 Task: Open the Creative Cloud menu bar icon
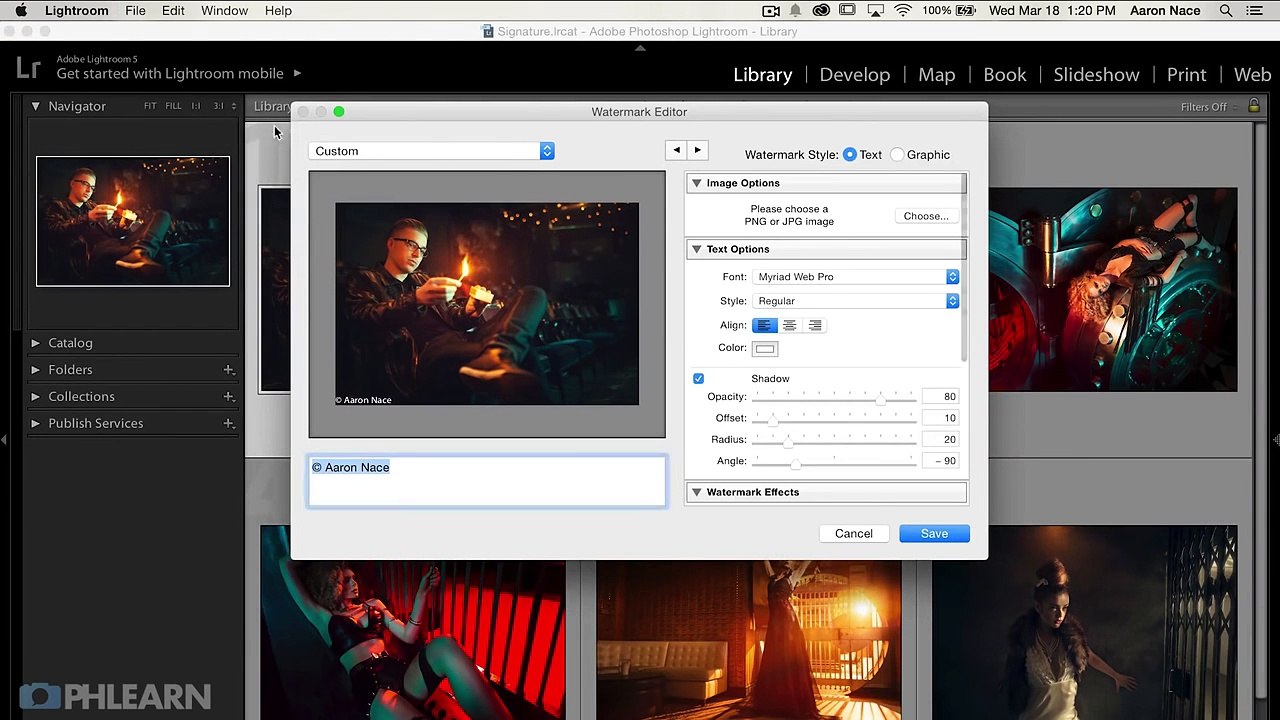[821, 11]
